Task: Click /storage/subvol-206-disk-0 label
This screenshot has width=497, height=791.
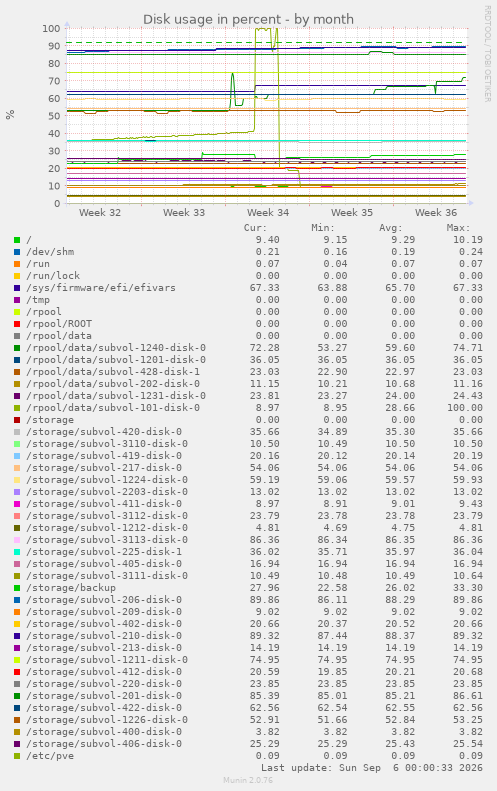Action: click(x=104, y=600)
